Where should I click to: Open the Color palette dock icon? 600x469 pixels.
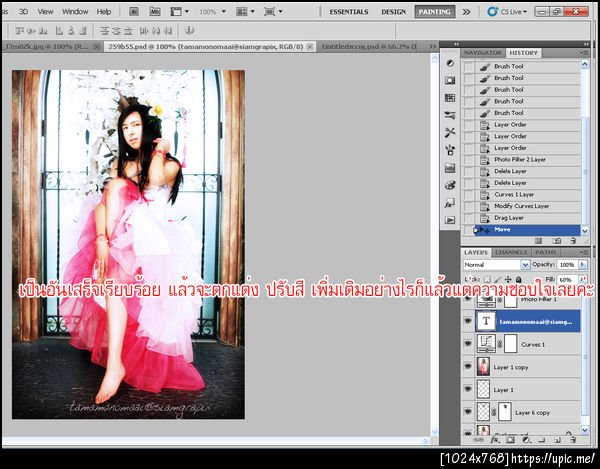point(450,186)
